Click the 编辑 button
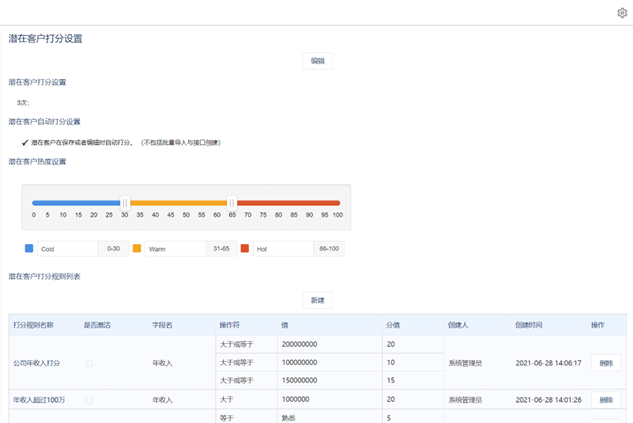This screenshot has height=423, width=633. (x=317, y=61)
